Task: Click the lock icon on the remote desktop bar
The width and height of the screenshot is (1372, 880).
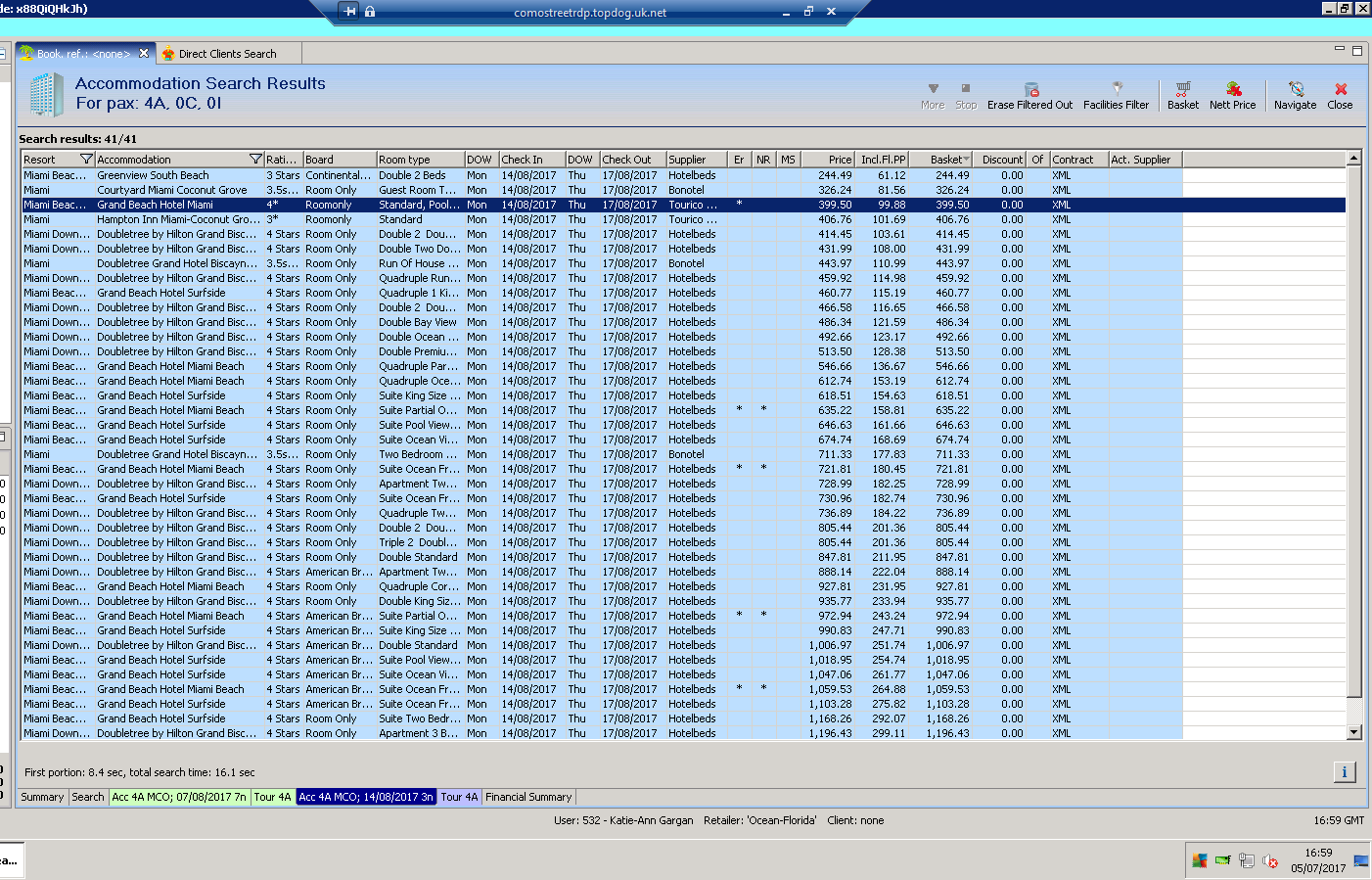Action: point(370,12)
